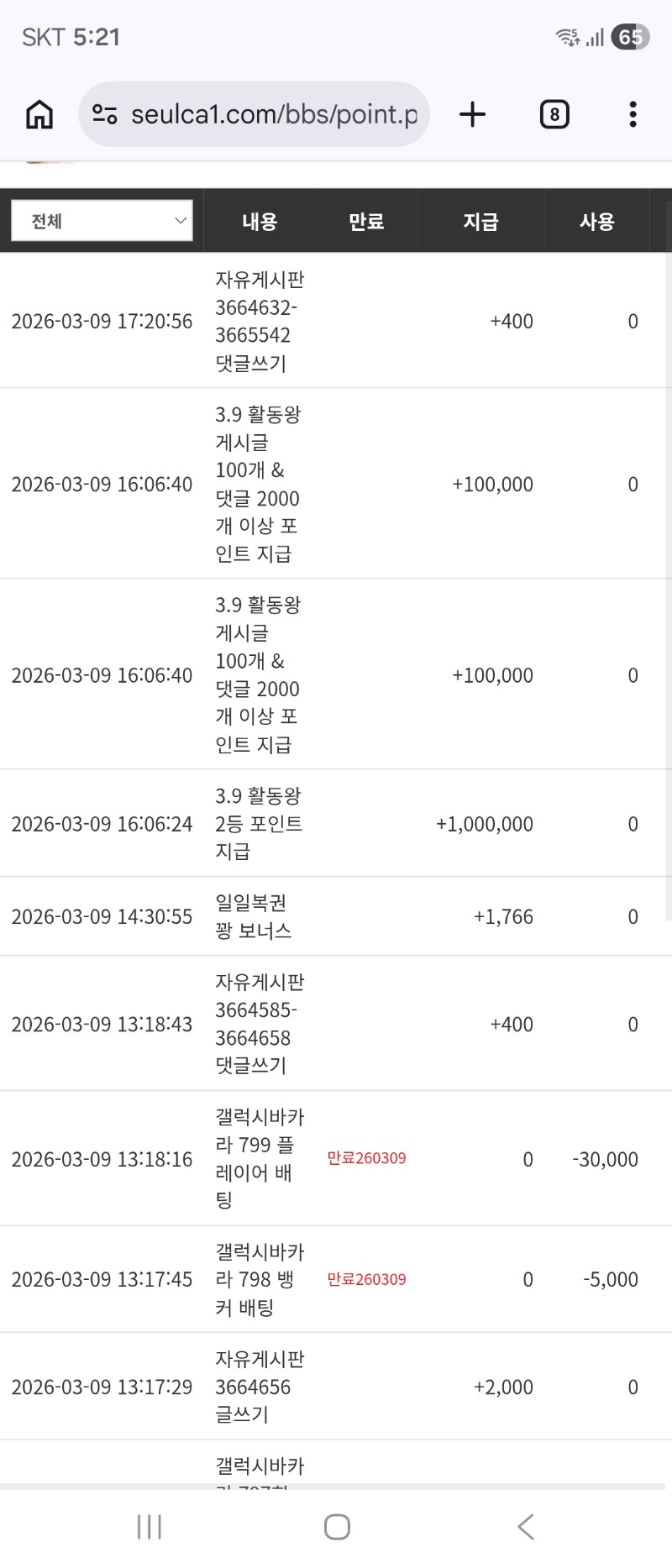This screenshot has height=1568, width=672.
Task: Expand the 전체 filter dropdown
Action: tap(102, 221)
